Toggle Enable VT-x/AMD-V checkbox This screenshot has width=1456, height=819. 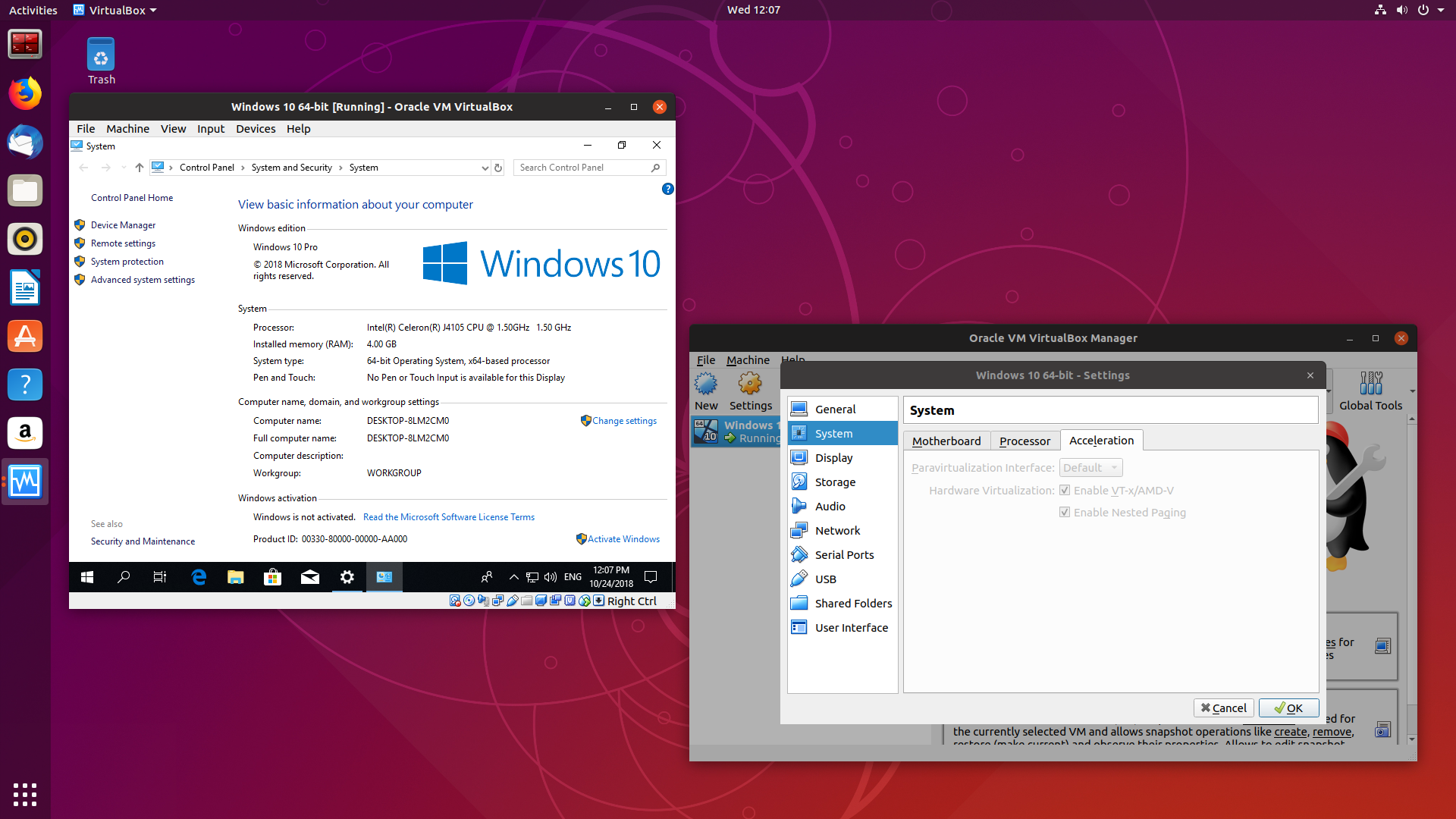coord(1065,491)
